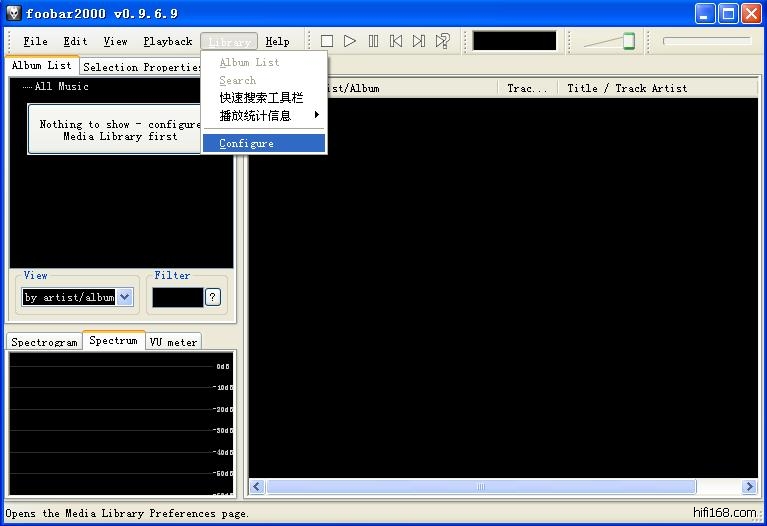The image size is (767, 526).
Task: Play a random track
Action: [x=442, y=41]
